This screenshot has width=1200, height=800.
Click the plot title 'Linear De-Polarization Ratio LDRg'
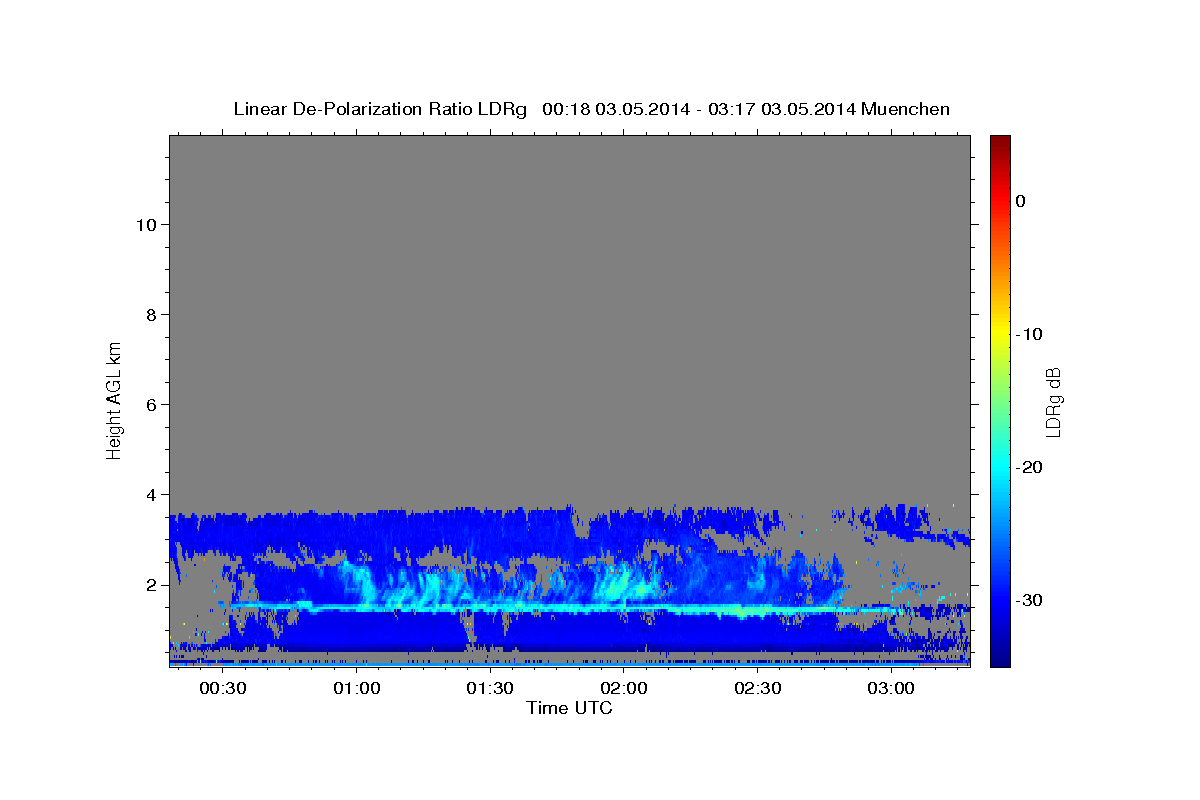(379, 109)
